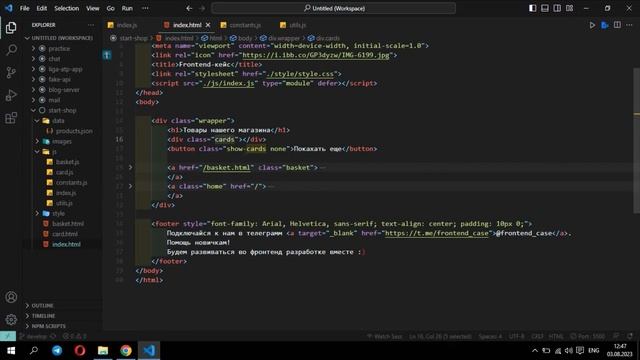The height and width of the screenshot is (360, 640).
Task: Open the Run menu
Action: (127, 8)
